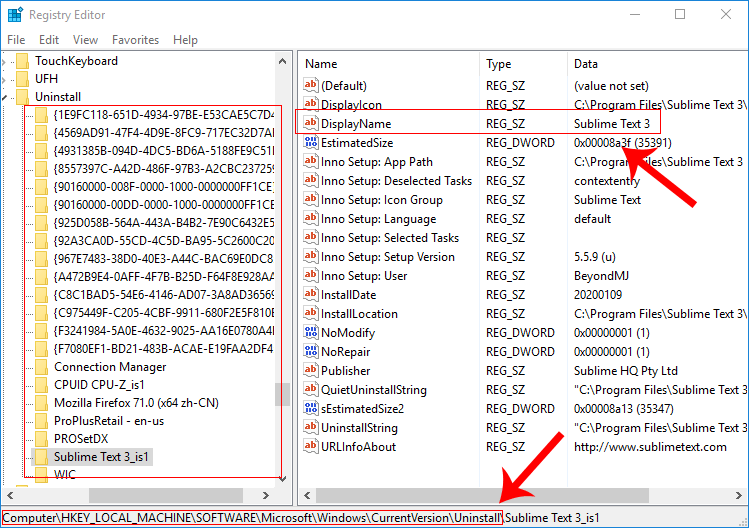Select the {4569AD91-47F4-4D9E key

[163, 133]
